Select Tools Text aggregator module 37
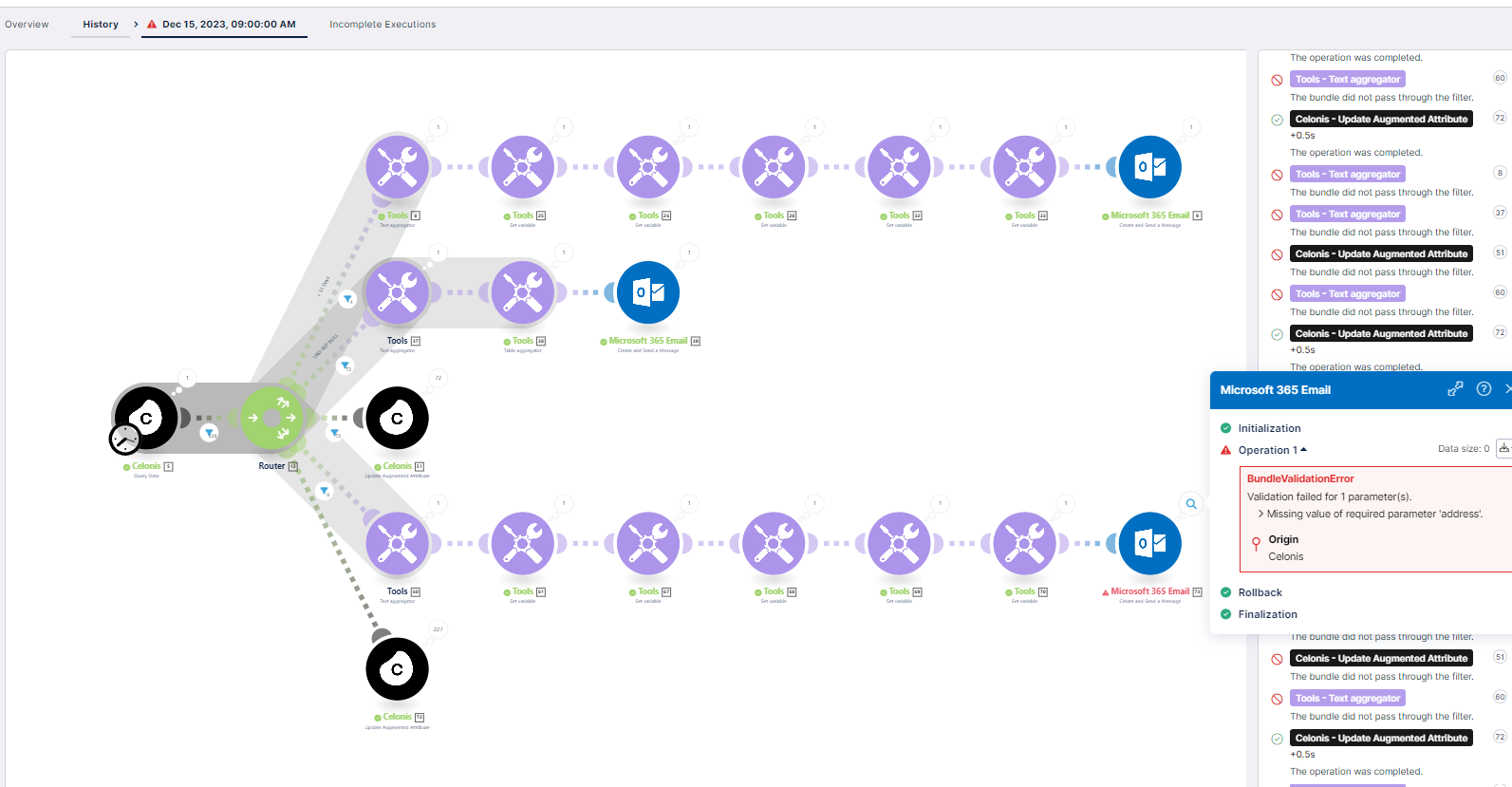Viewport: 1512px width, 787px height. coord(397,292)
